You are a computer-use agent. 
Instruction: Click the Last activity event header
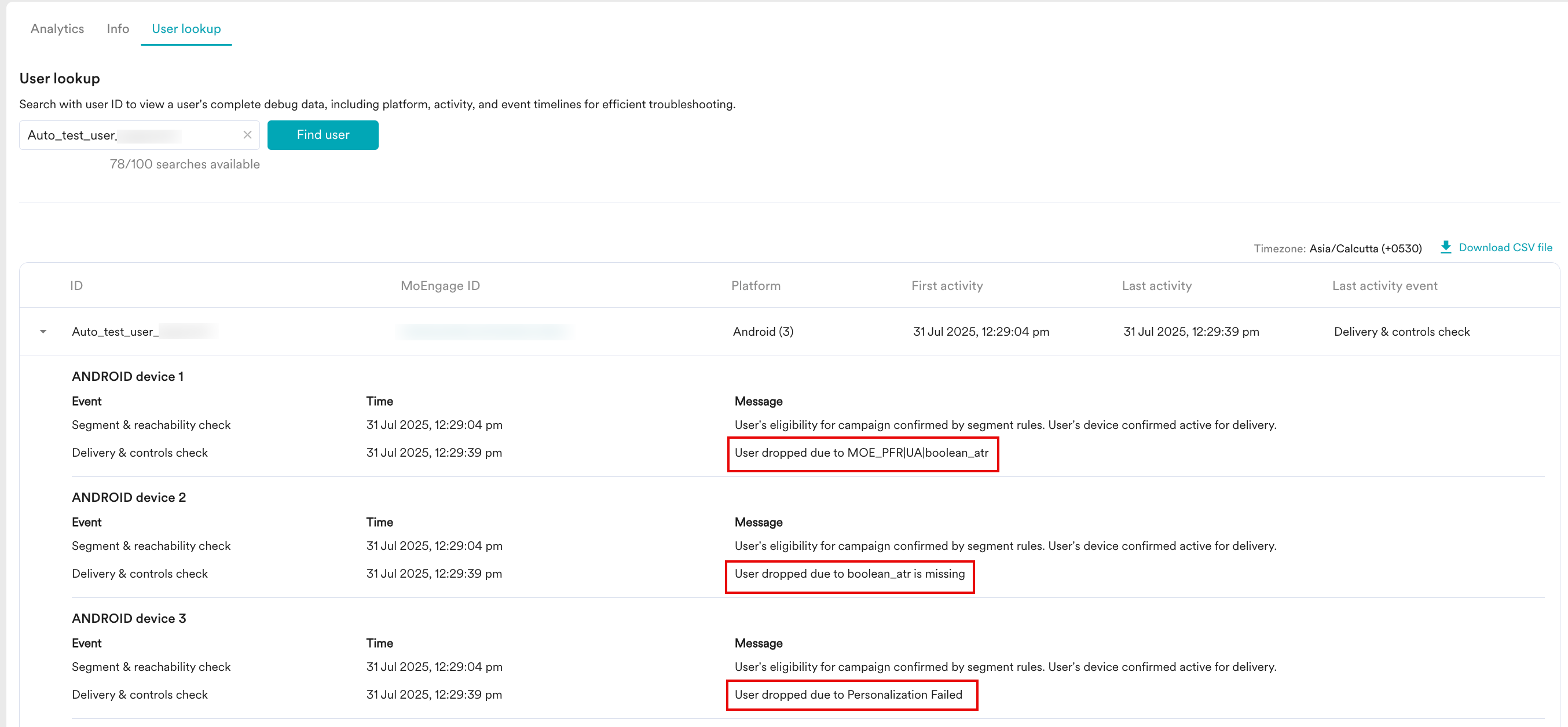pos(1384,286)
